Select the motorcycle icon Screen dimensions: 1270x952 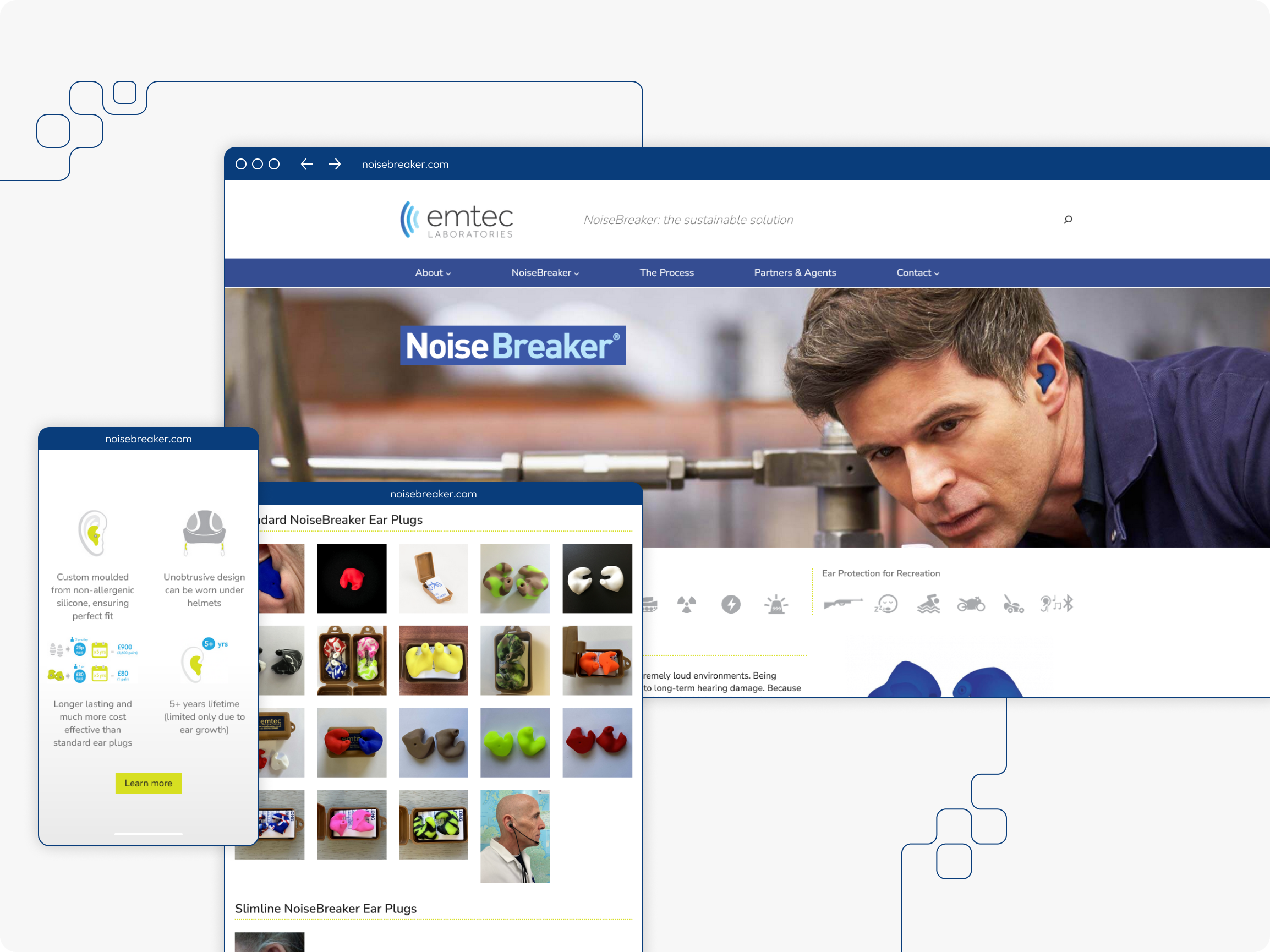click(x=971, y=604)
